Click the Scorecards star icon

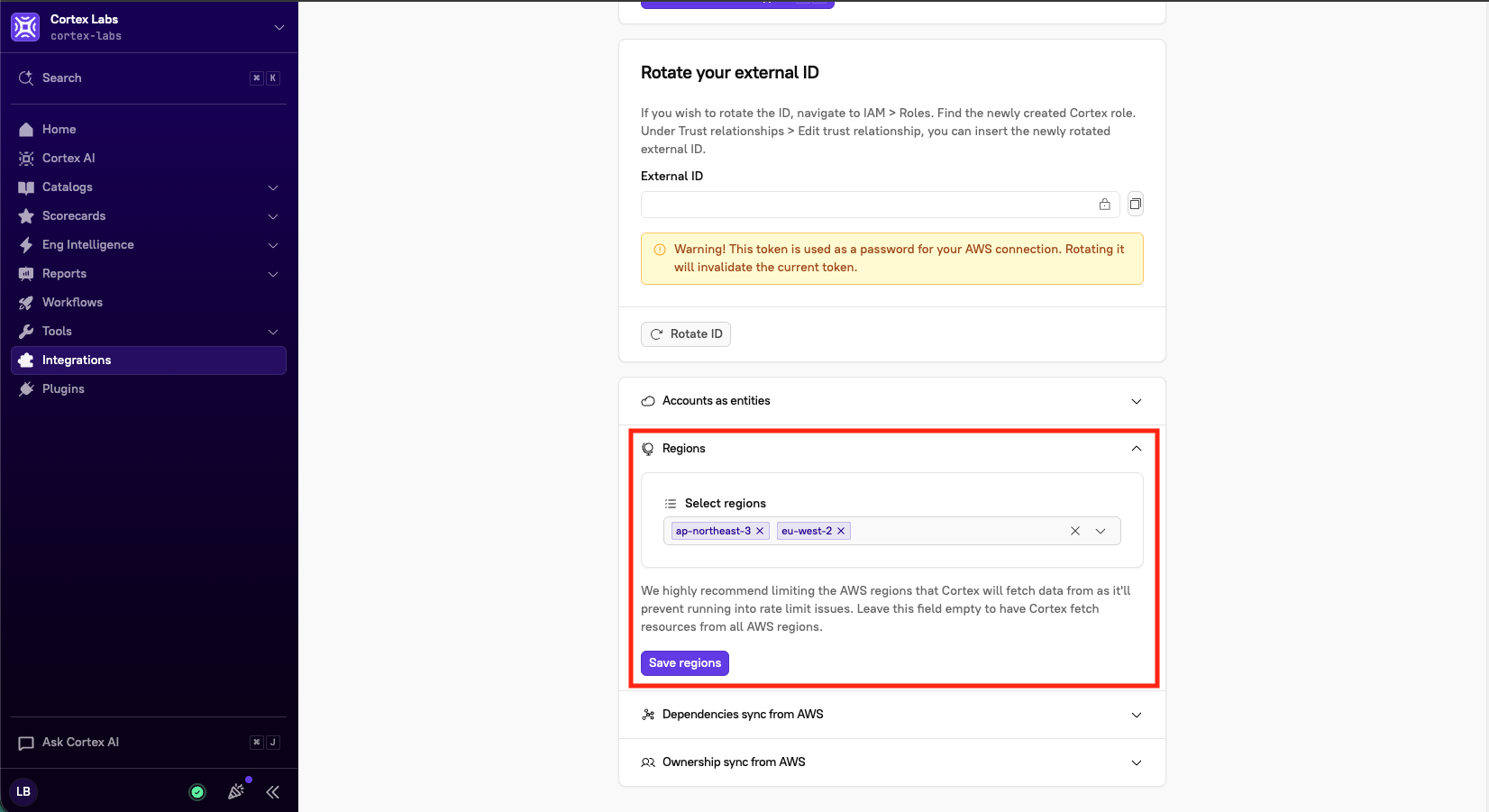point(26,216)
